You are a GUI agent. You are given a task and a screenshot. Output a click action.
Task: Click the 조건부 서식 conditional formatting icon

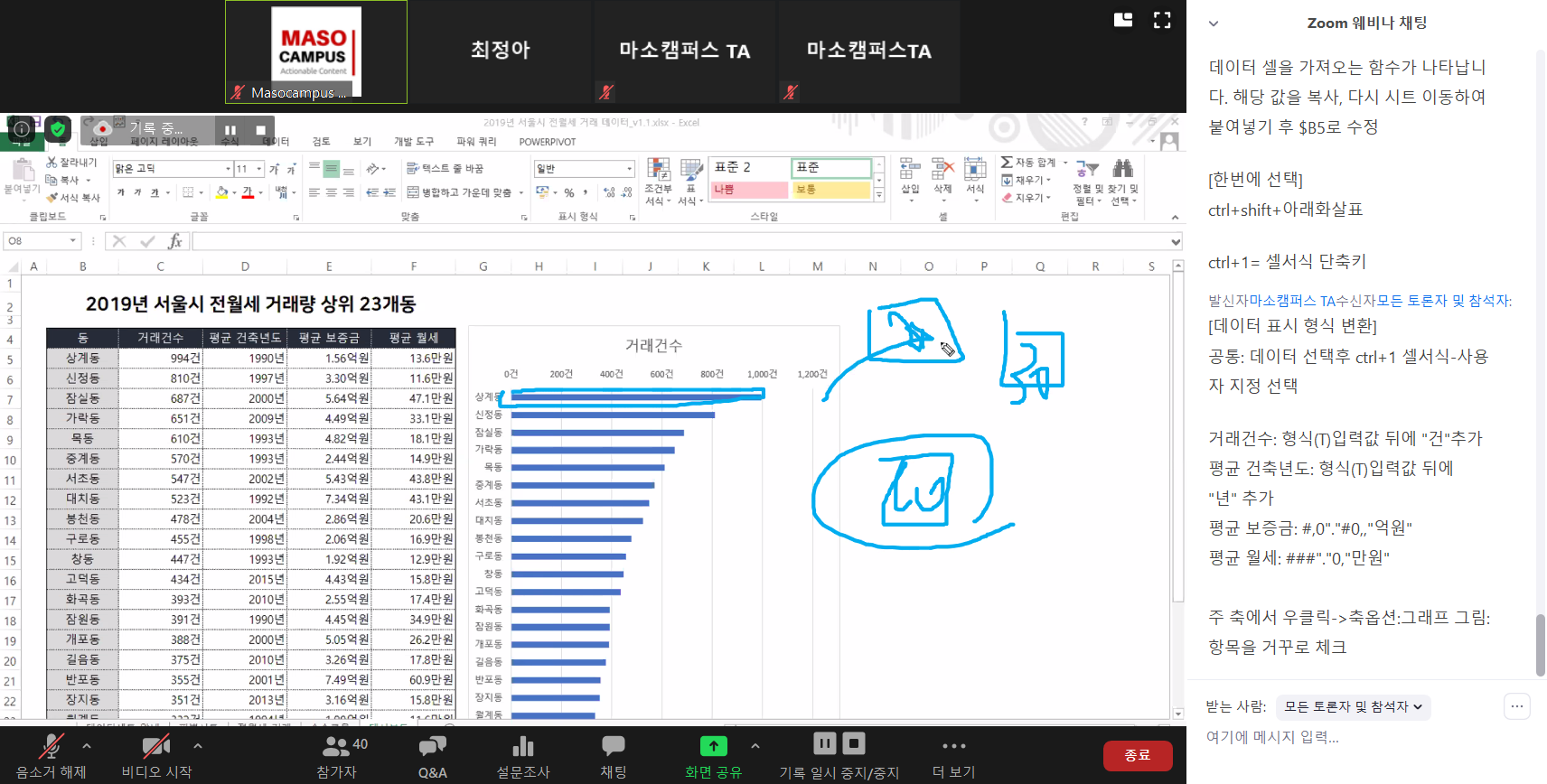[659, 181]
